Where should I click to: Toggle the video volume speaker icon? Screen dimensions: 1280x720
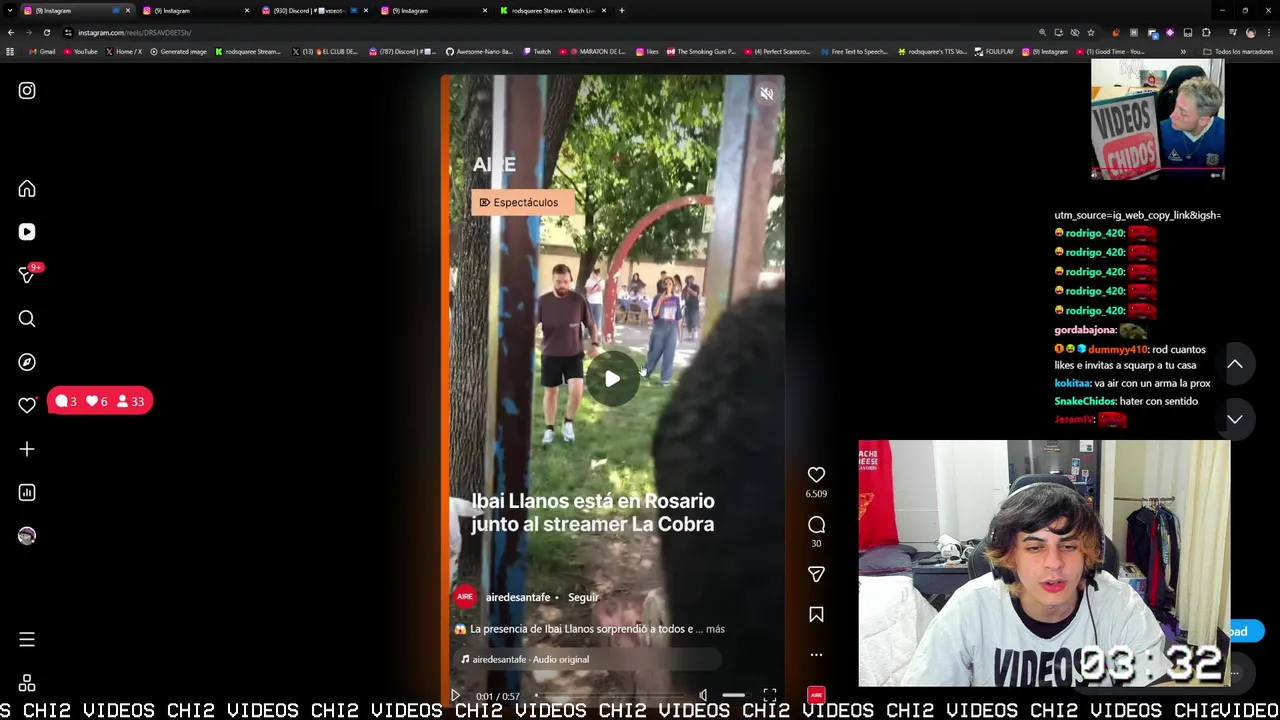coord(702,696)
